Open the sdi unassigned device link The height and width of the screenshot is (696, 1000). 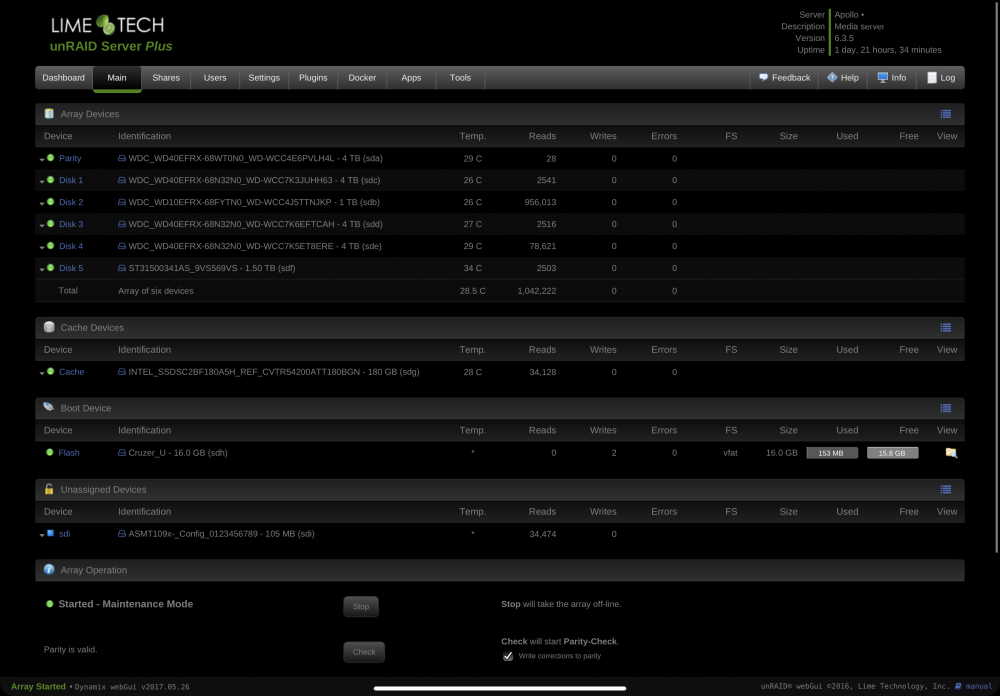[64, 534]
